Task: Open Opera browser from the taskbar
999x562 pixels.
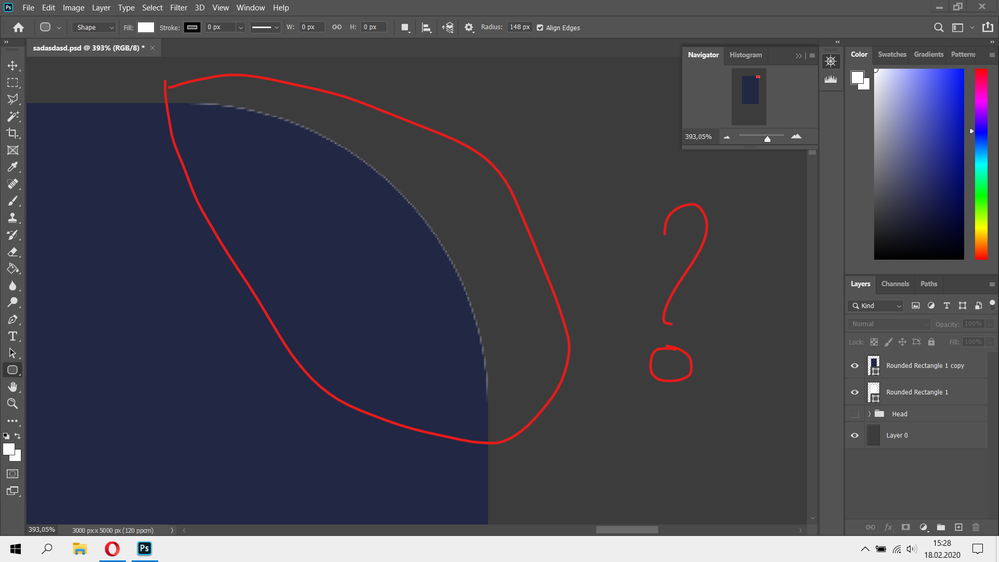Action: (112, 549)
